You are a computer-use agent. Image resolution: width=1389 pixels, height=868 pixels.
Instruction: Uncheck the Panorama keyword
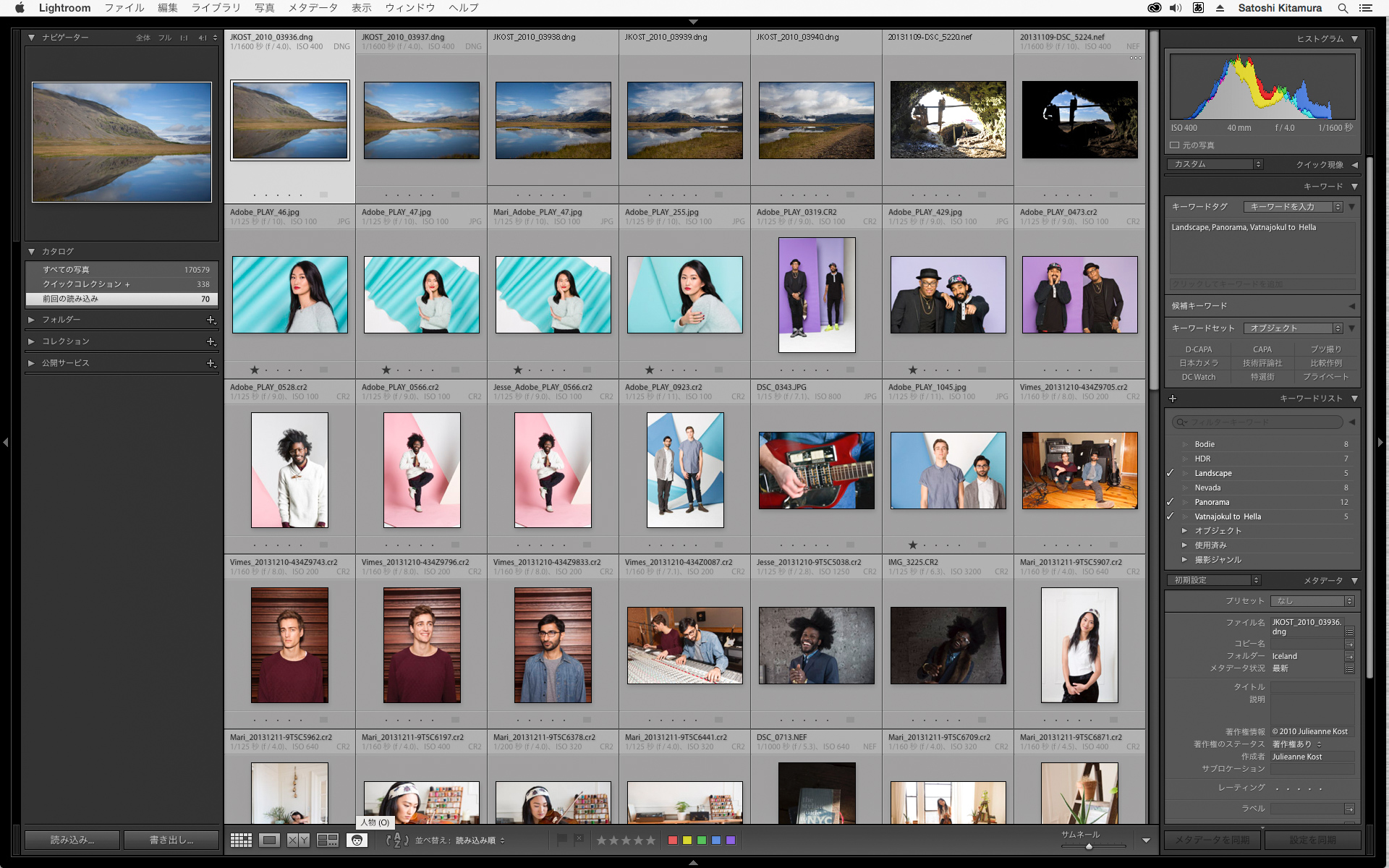(x=1170, y=502)
